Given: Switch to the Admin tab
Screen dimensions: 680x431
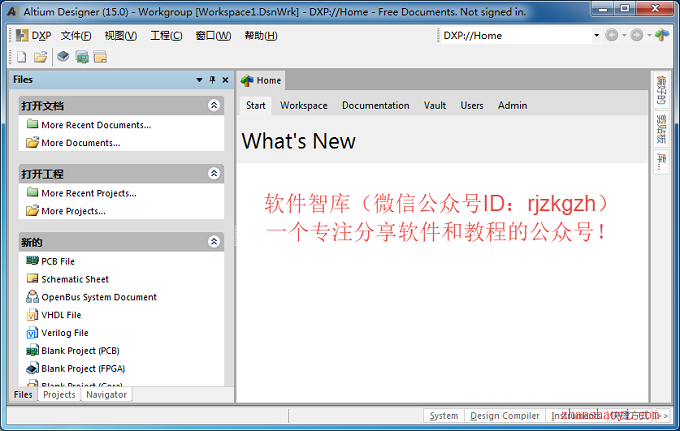Looking at the screenshot, I should coord(512,105).
